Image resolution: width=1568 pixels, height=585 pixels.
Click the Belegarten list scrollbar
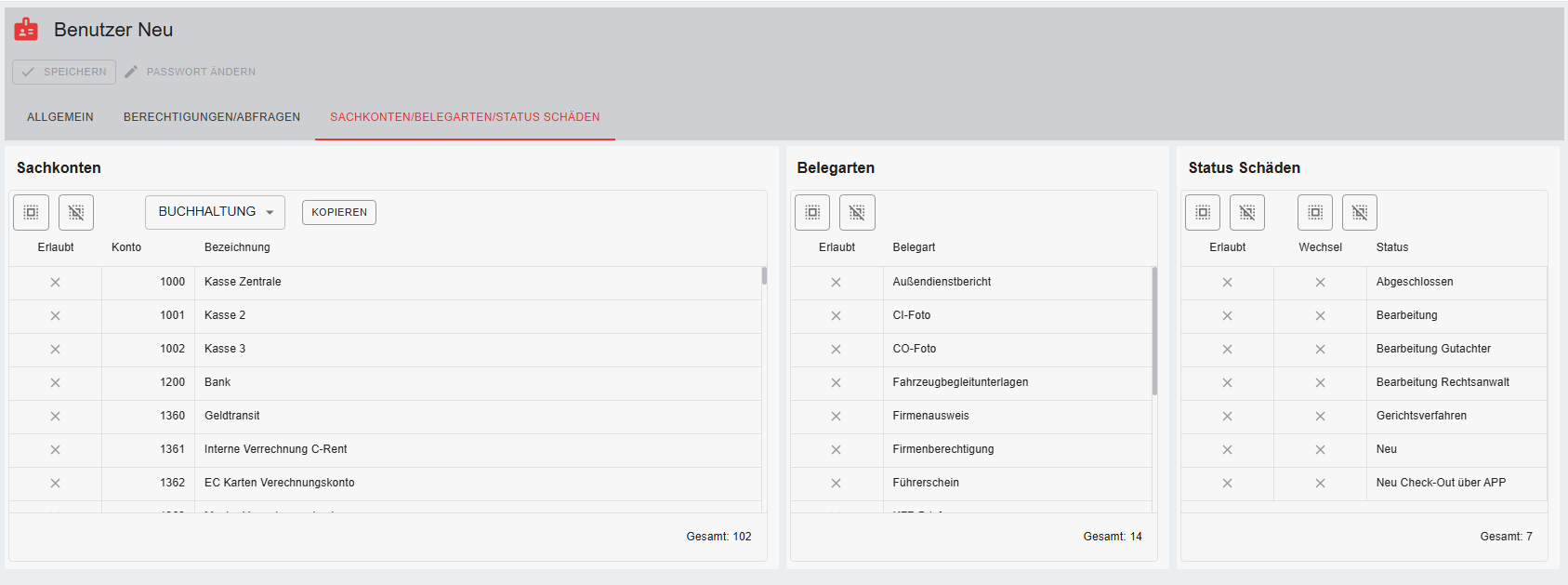[1154, 331]
